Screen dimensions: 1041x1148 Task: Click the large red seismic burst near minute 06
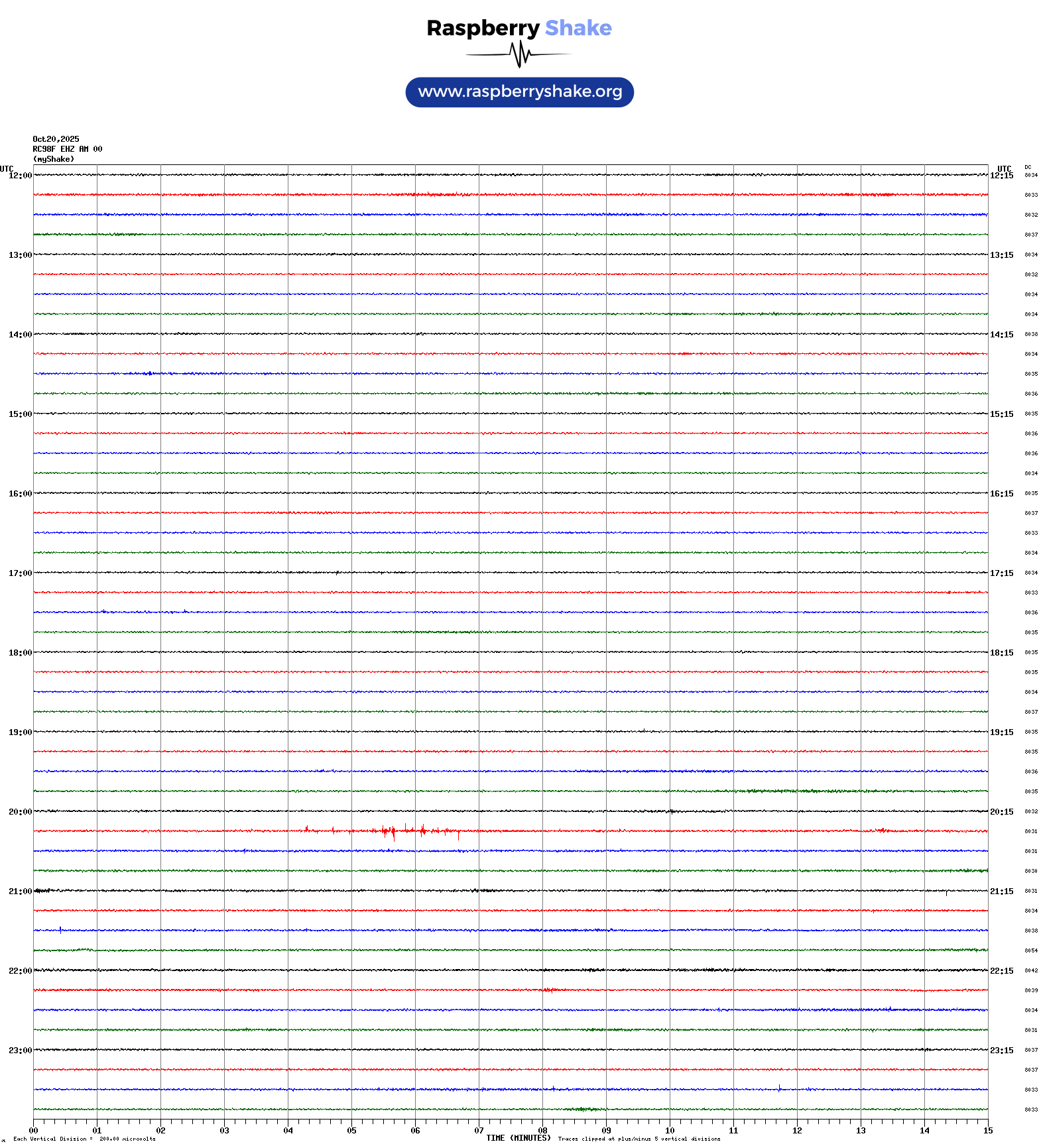tap(394, 831)
